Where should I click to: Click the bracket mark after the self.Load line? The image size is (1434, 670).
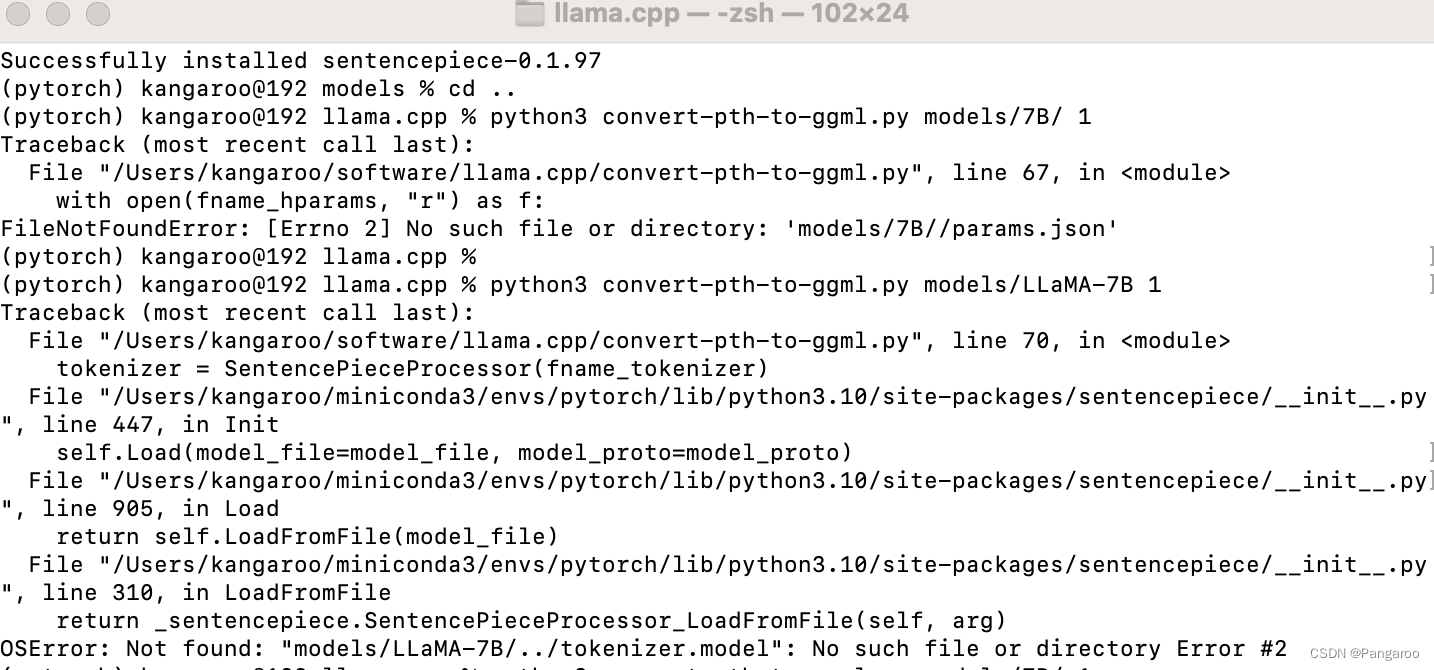coord(1430,453)
